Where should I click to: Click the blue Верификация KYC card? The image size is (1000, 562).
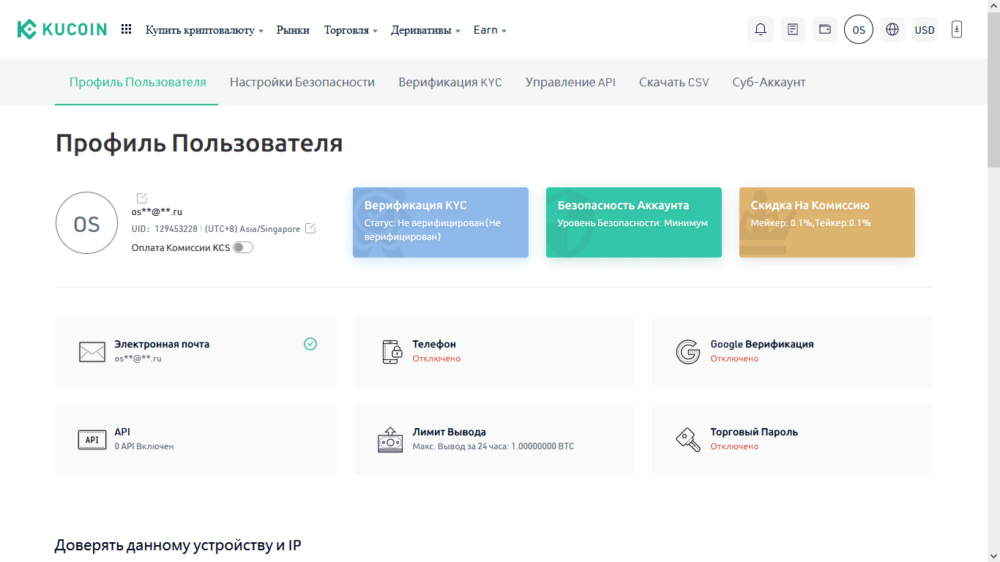(x=440, y=222)
